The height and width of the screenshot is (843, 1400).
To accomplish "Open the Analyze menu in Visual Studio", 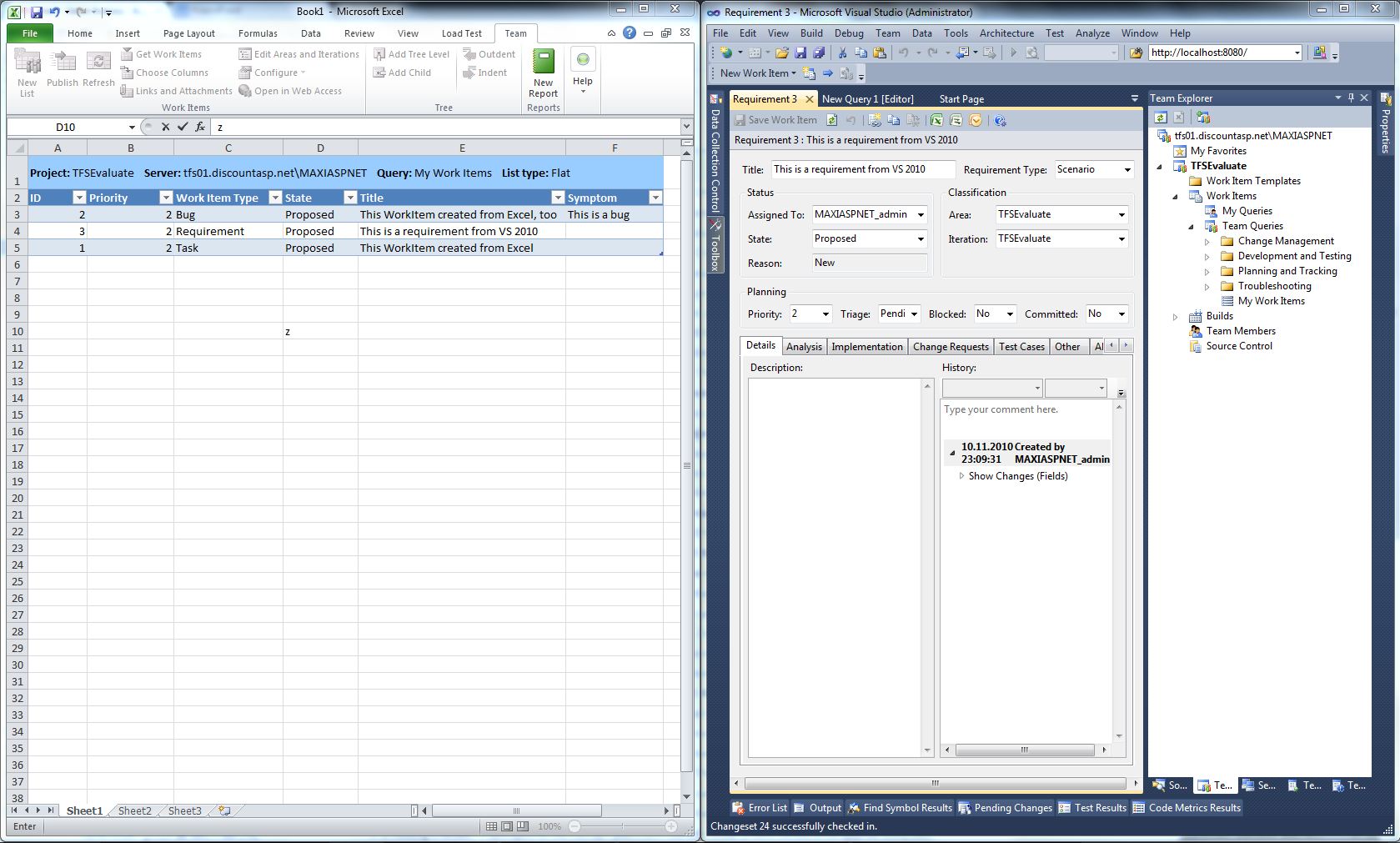I will [x=1092, y=33].
